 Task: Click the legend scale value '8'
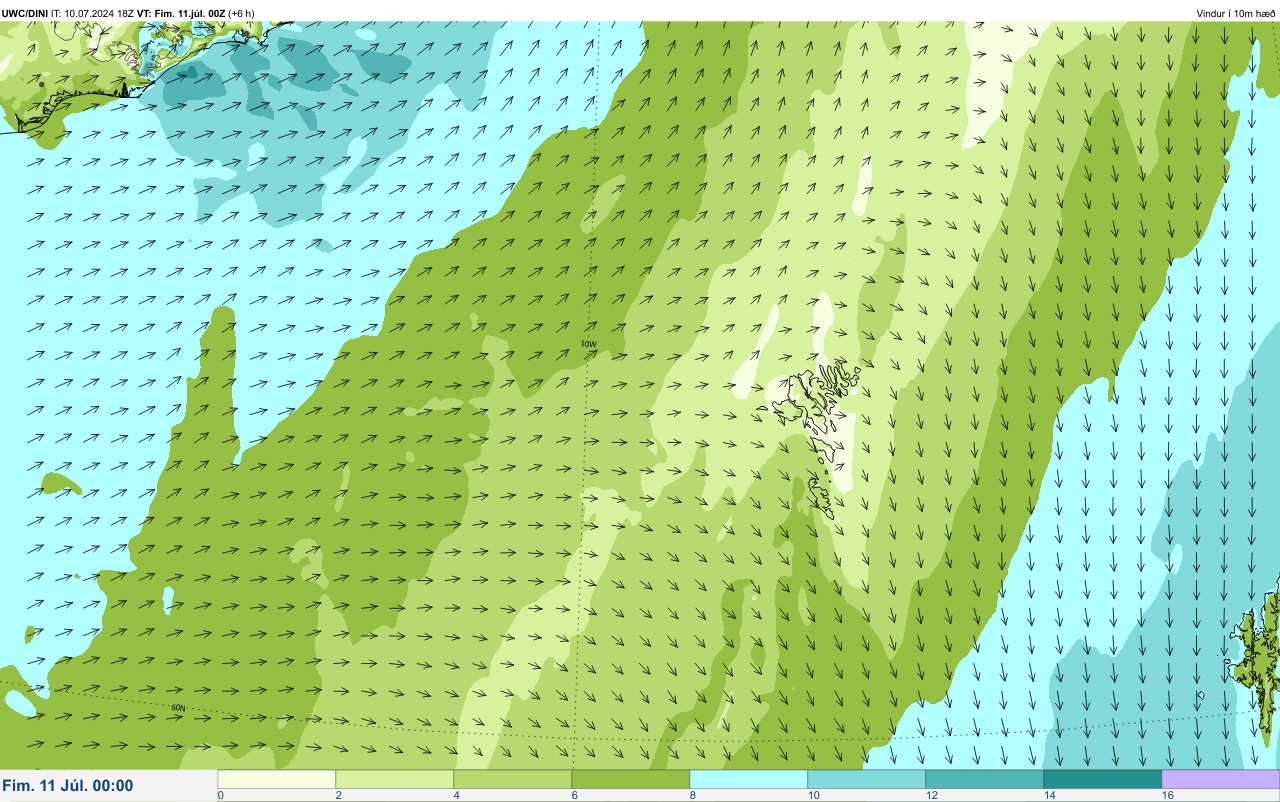pos(692,795)
